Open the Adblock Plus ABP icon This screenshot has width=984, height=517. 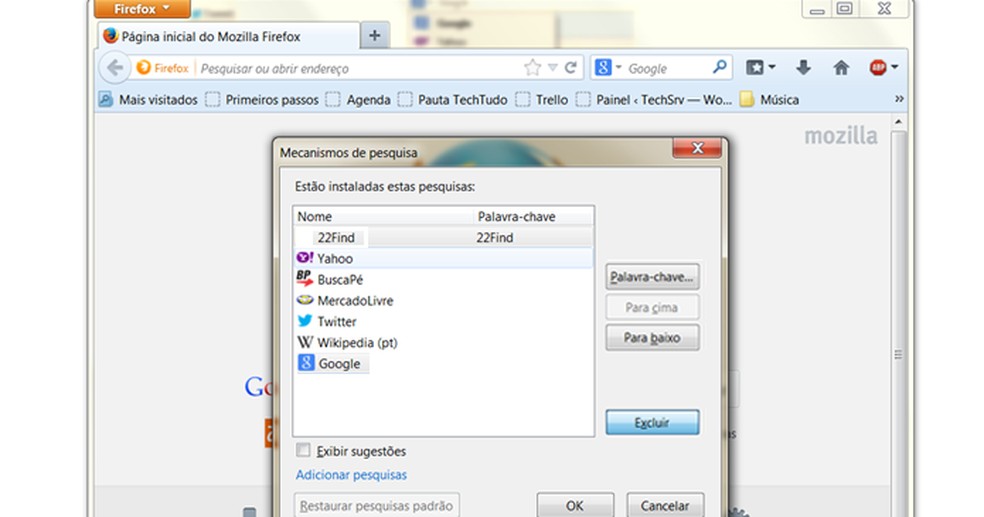[877, 67]
